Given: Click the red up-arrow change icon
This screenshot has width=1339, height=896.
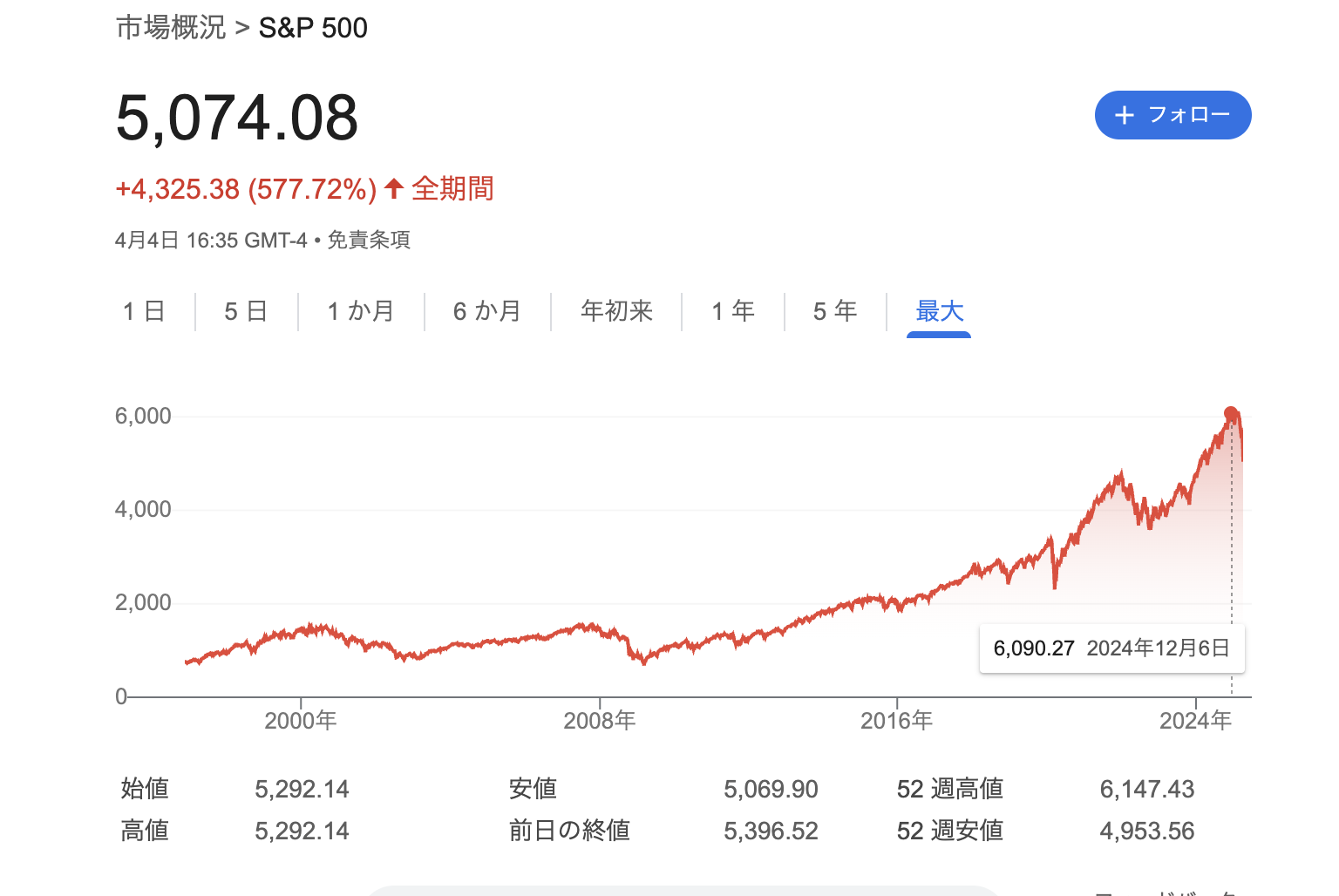Looking at the screenshot, I should pos(394,188).
